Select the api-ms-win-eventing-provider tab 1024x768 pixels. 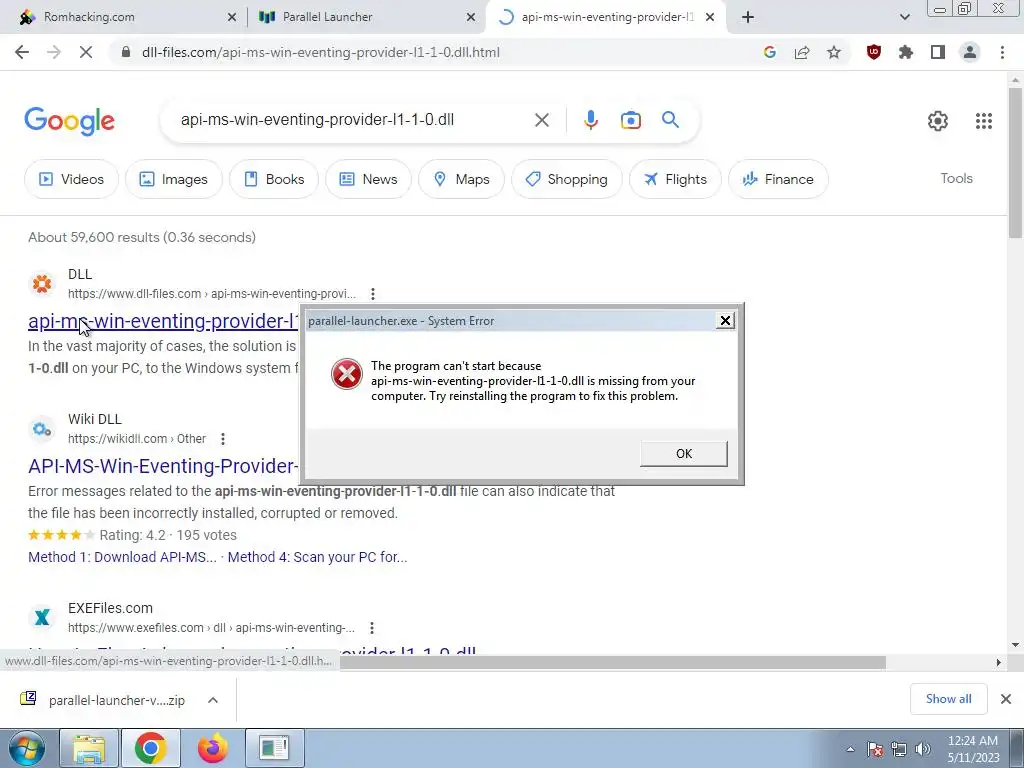[607, 17]
